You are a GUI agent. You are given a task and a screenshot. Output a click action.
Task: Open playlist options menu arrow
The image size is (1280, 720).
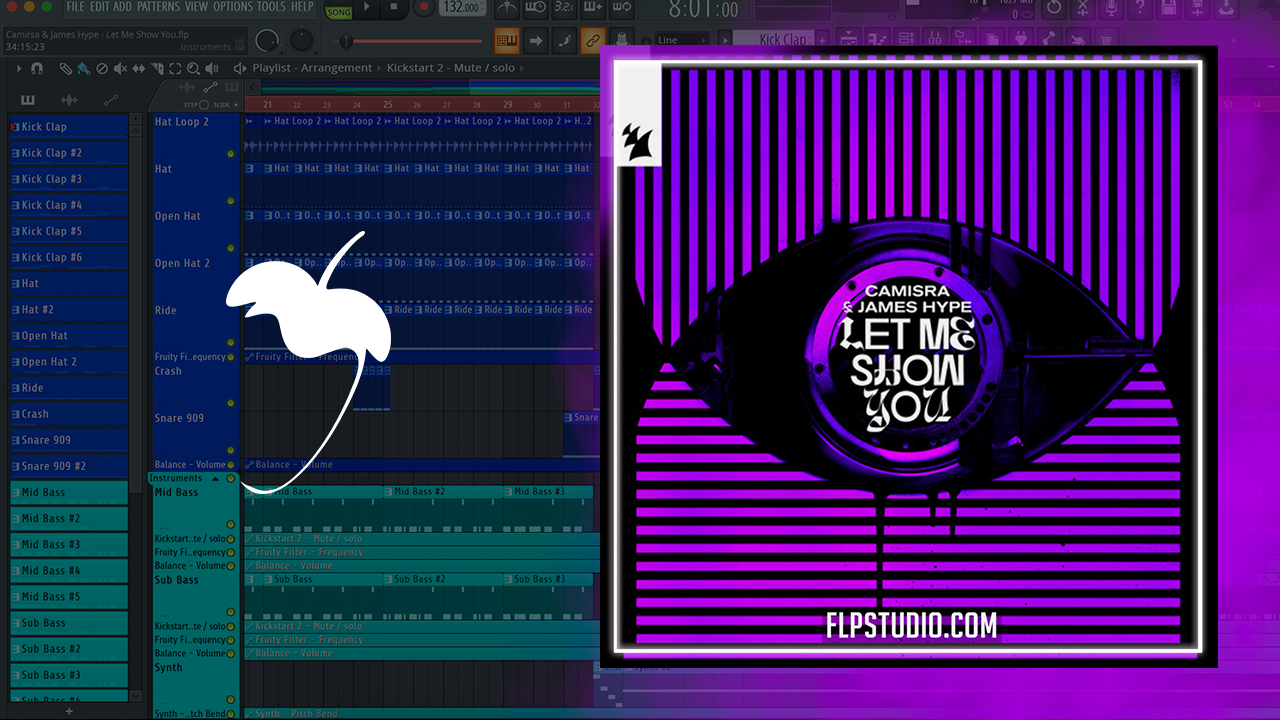[x=18, y=69]
